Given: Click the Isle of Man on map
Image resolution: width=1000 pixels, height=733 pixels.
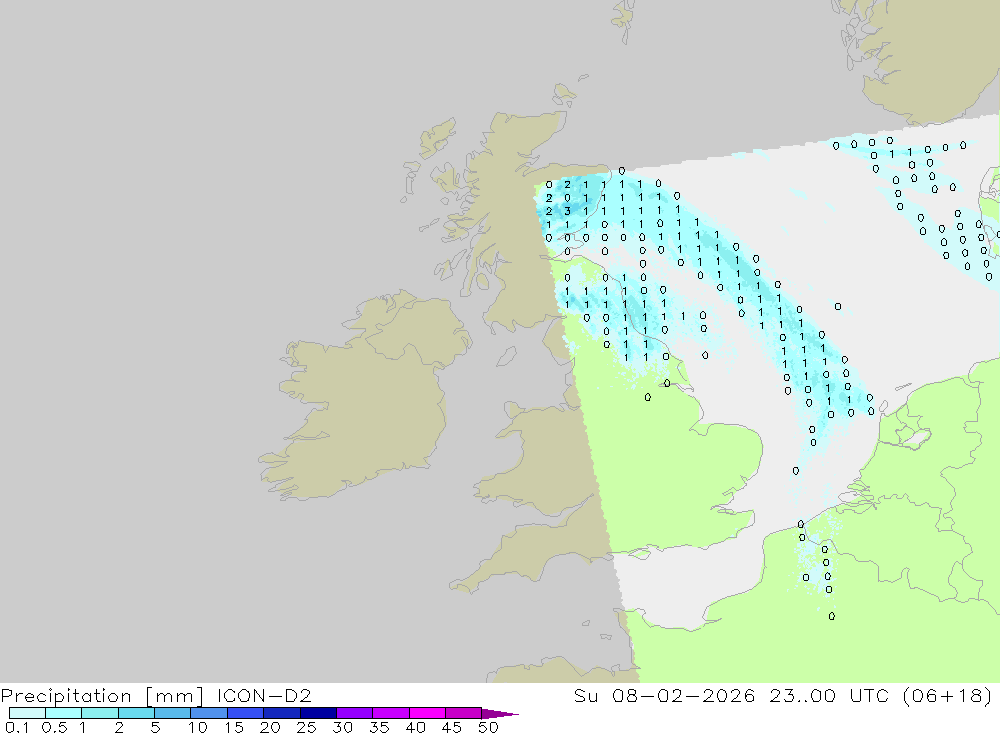Looking at the screenshot, I should point(506,356).
